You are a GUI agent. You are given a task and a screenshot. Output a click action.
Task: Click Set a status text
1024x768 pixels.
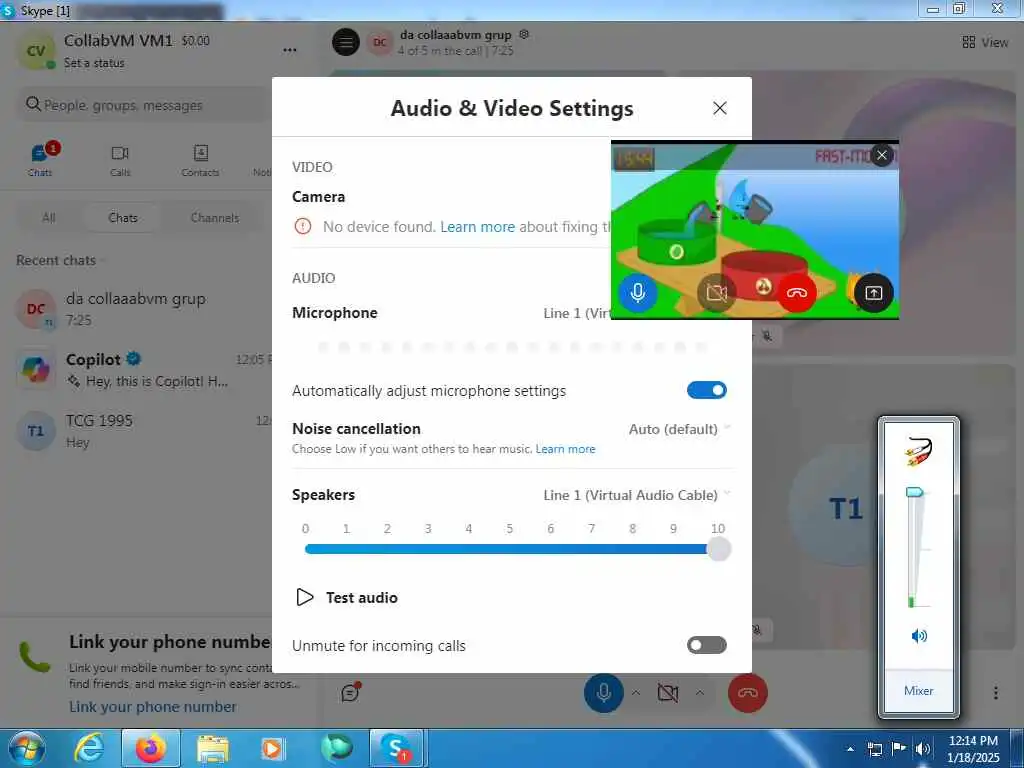tap(94, 63)
